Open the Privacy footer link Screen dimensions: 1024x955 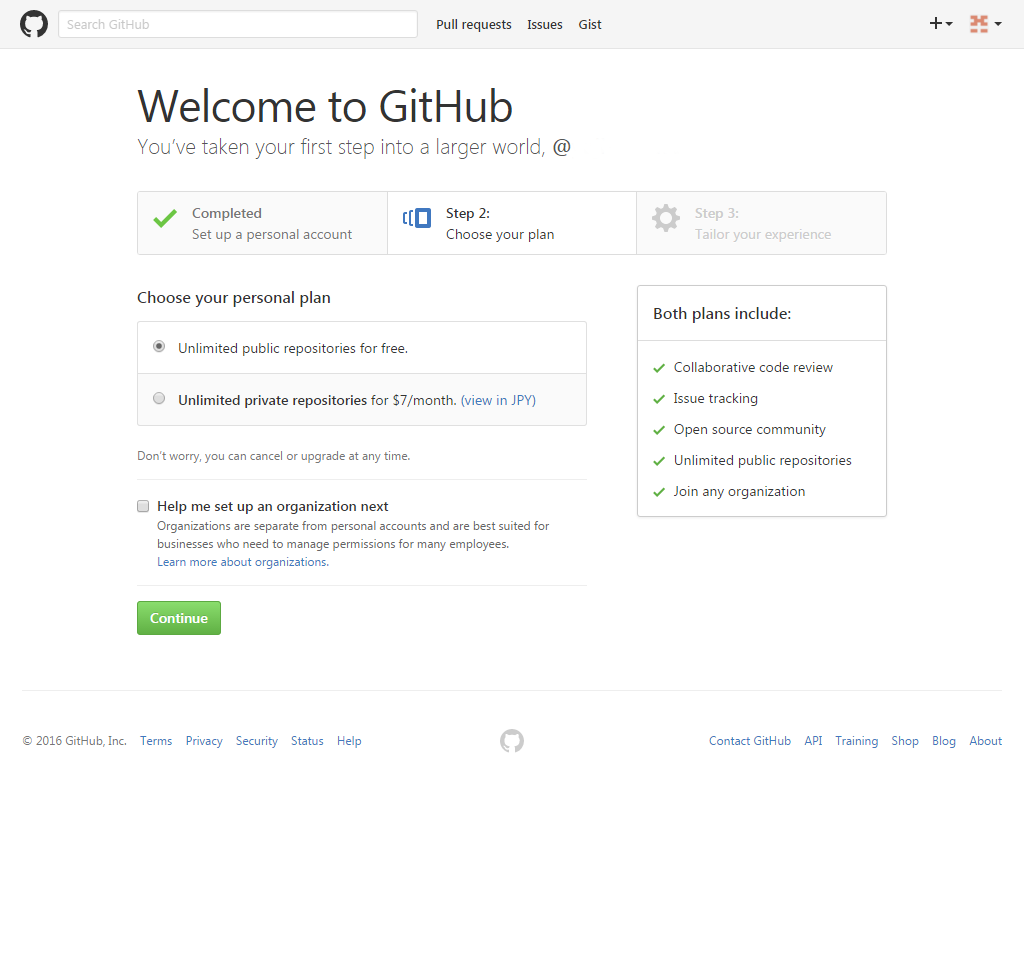[x=204, y=741]
